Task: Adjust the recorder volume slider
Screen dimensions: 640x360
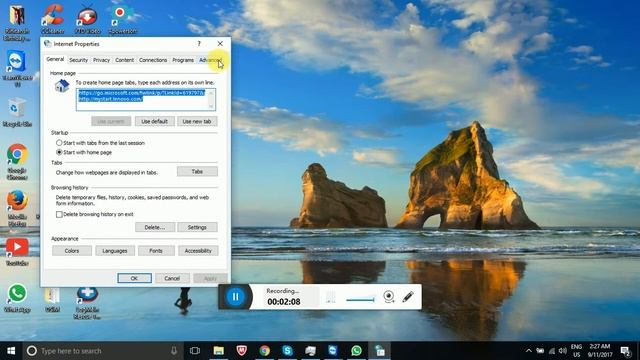Action: pos(360,300)
